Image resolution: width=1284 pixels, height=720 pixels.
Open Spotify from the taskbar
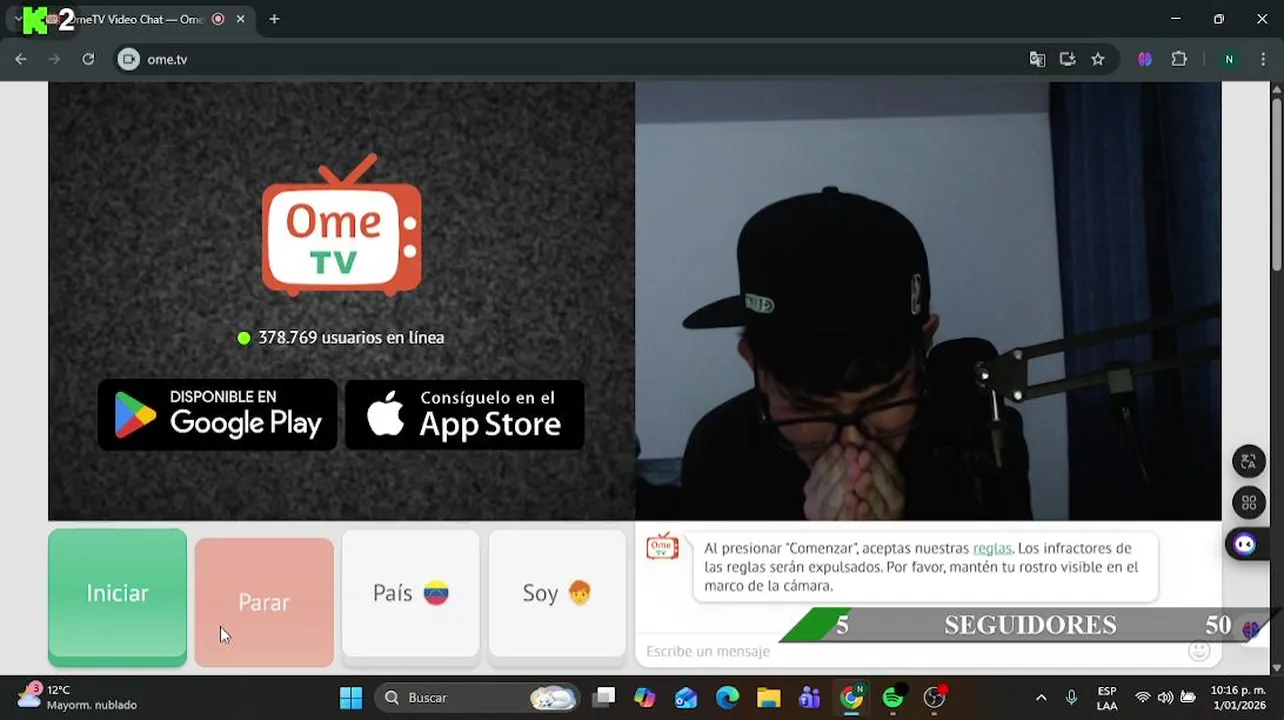893,698
